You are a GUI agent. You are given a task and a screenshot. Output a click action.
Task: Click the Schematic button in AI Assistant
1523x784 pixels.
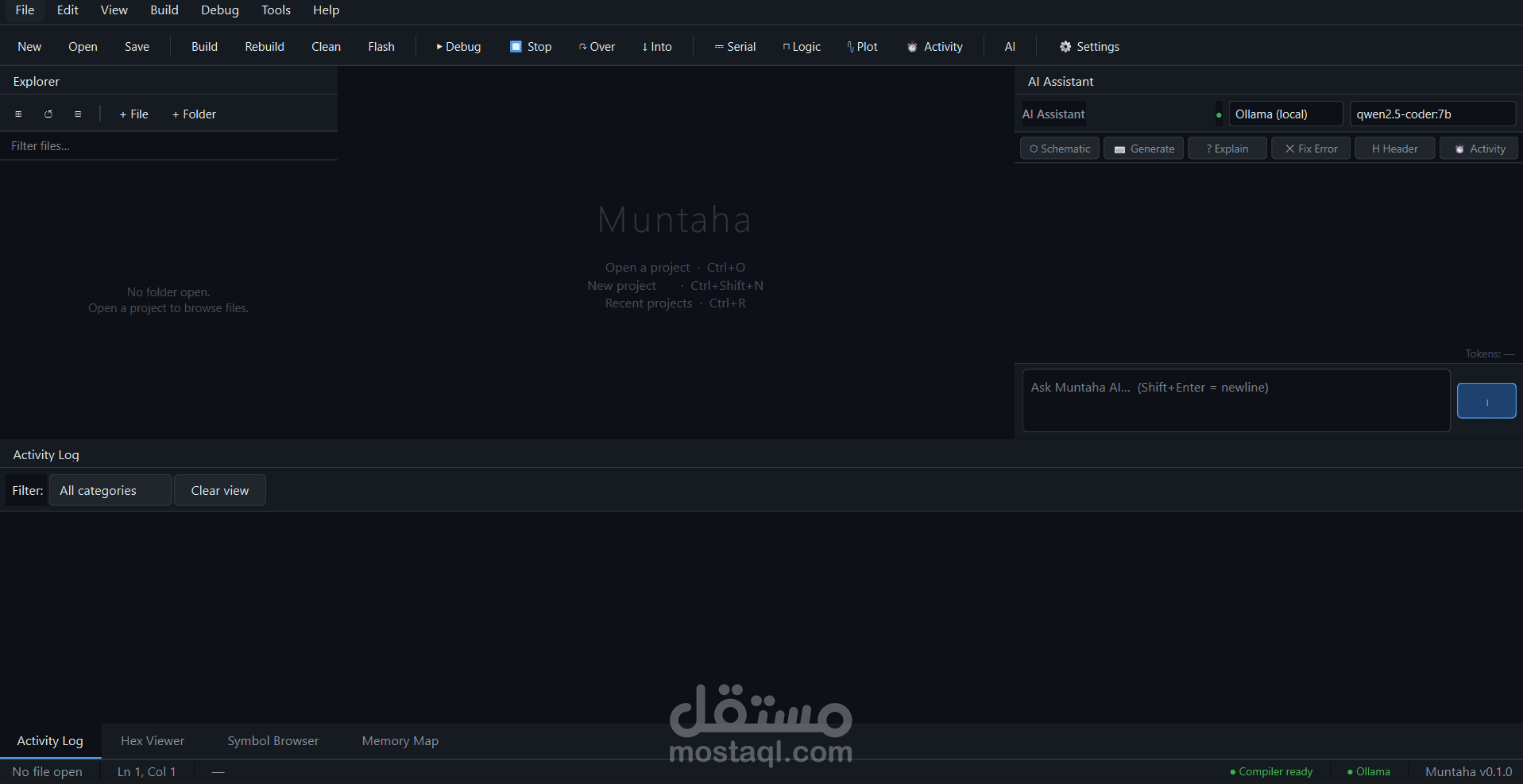coord(1060,149)
